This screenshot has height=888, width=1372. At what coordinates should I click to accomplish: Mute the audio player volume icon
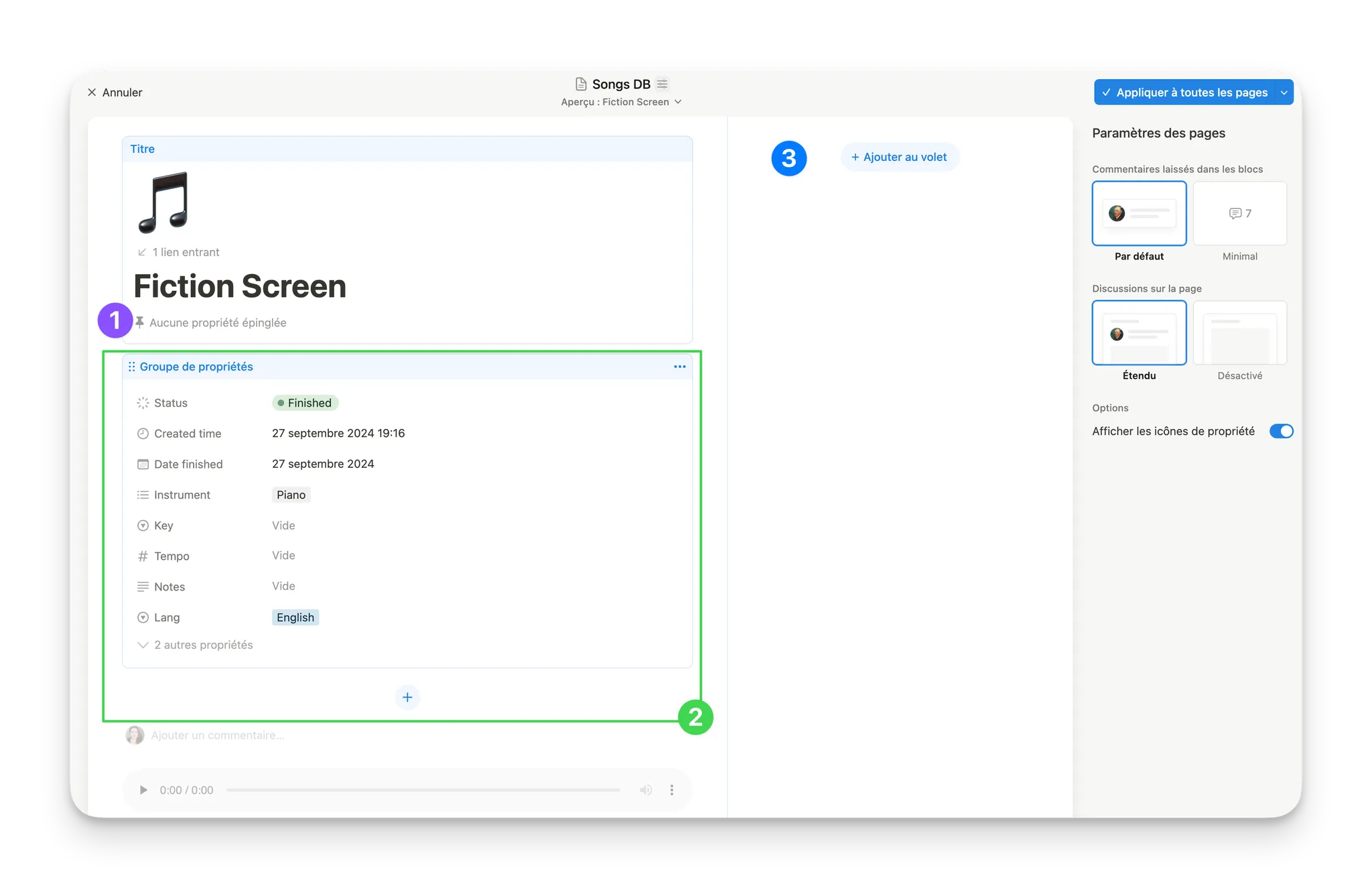pos(645,790)
